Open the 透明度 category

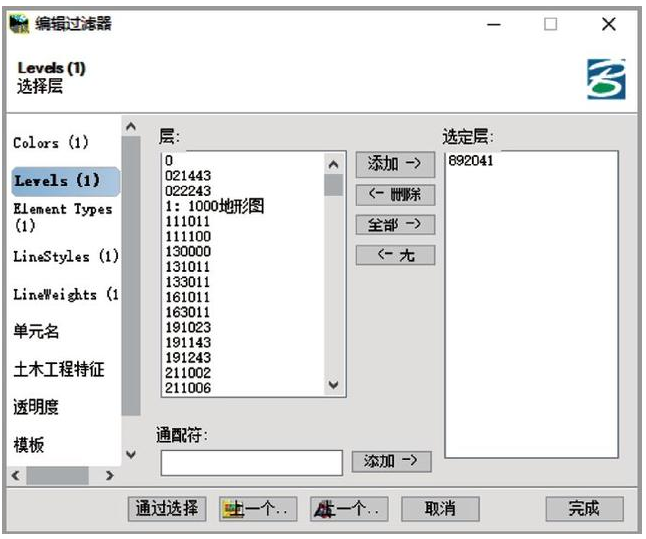point(36,407)
